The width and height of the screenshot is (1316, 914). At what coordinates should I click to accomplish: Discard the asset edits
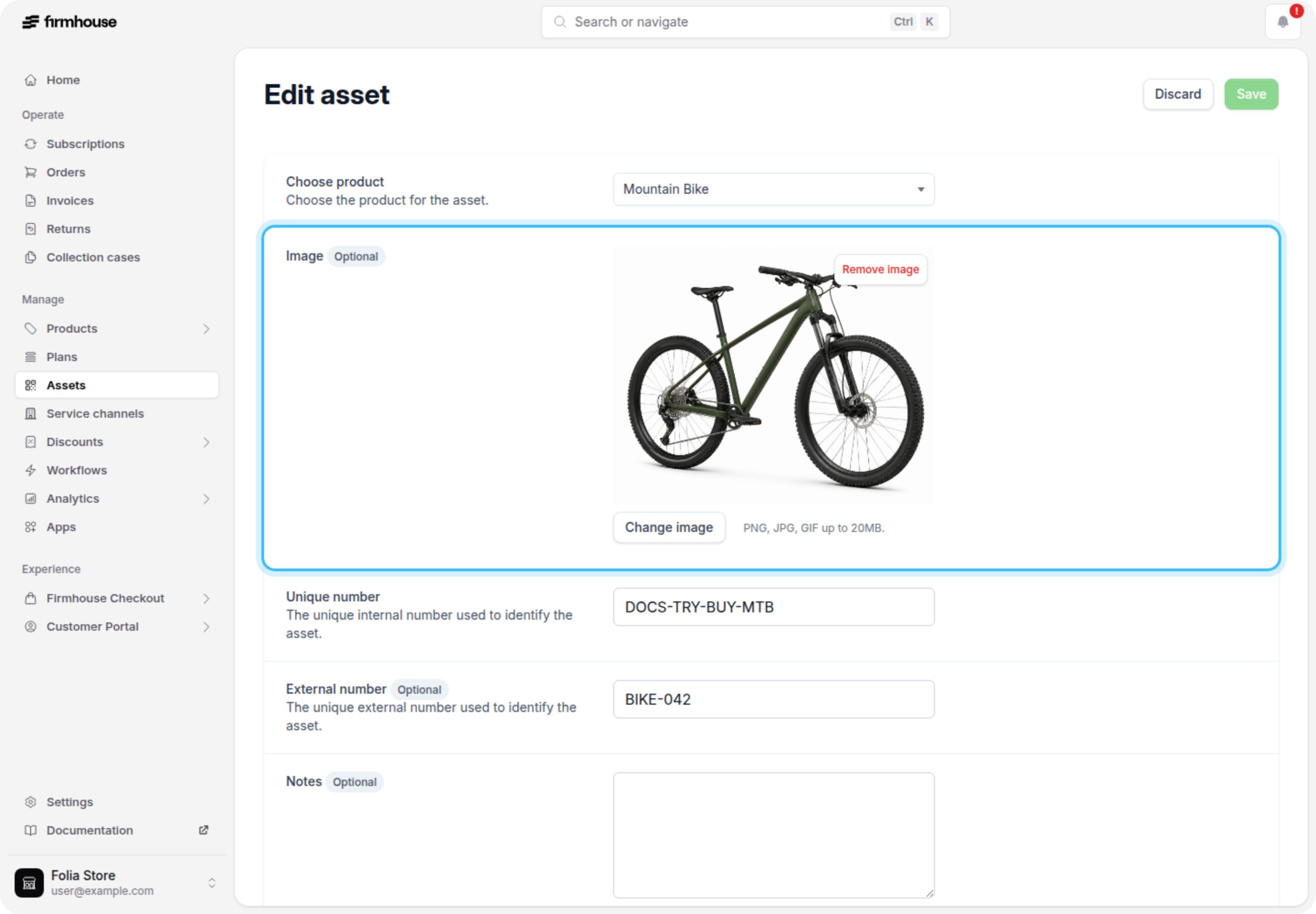pyautogui.click(x=1178, y=94)
